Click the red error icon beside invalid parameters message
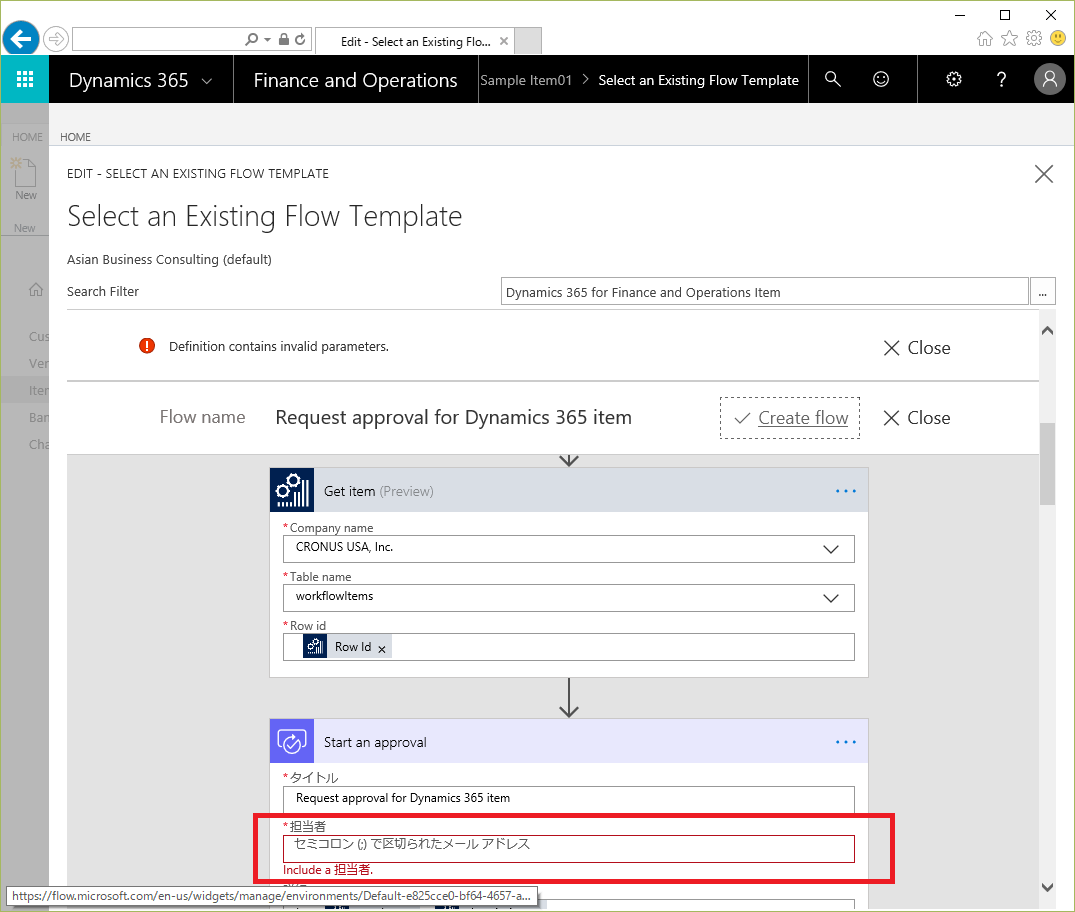1075x912 pixels. [147, 346]
